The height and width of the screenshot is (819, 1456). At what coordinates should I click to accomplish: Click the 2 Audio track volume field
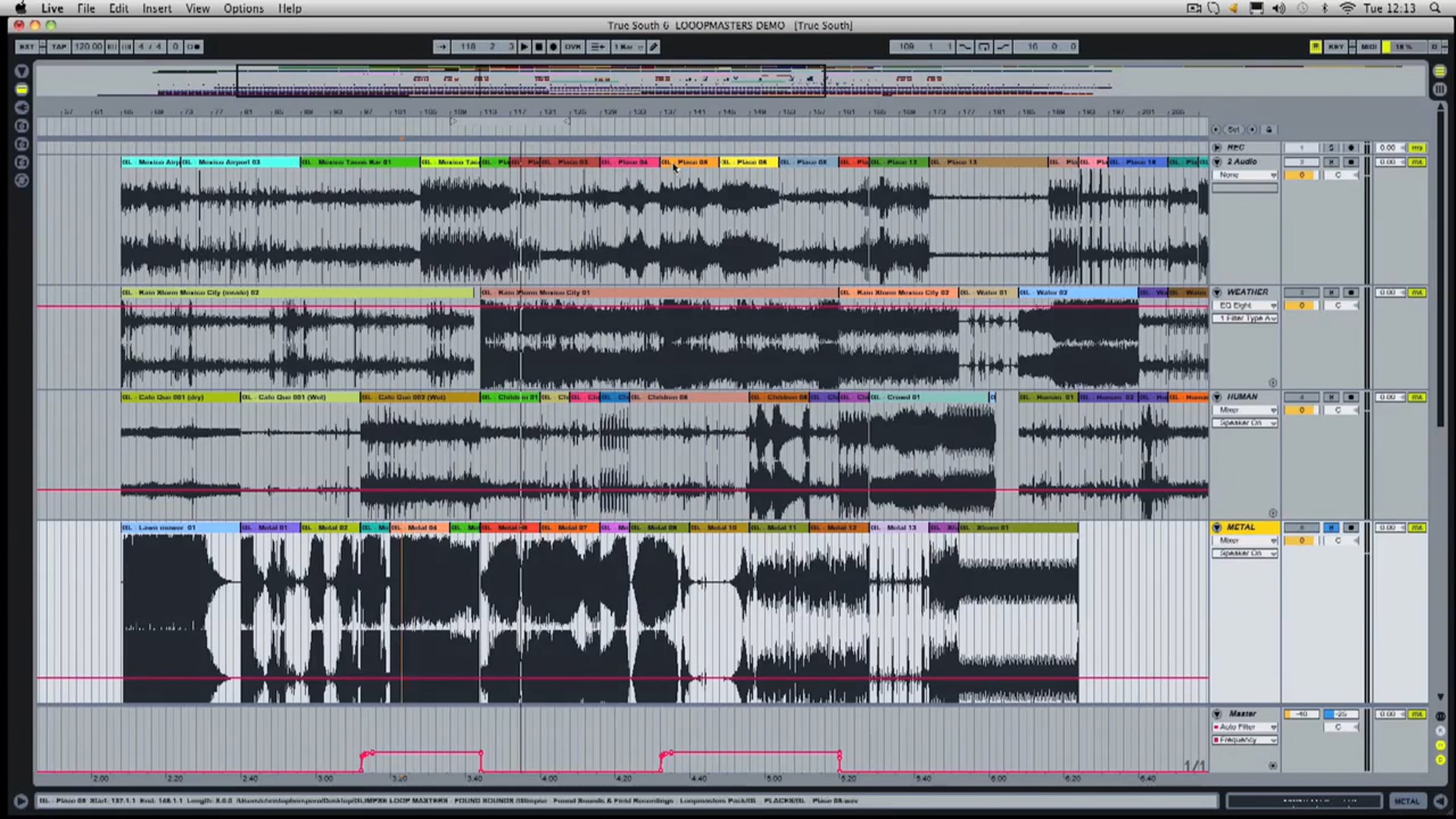[1301, 175]
